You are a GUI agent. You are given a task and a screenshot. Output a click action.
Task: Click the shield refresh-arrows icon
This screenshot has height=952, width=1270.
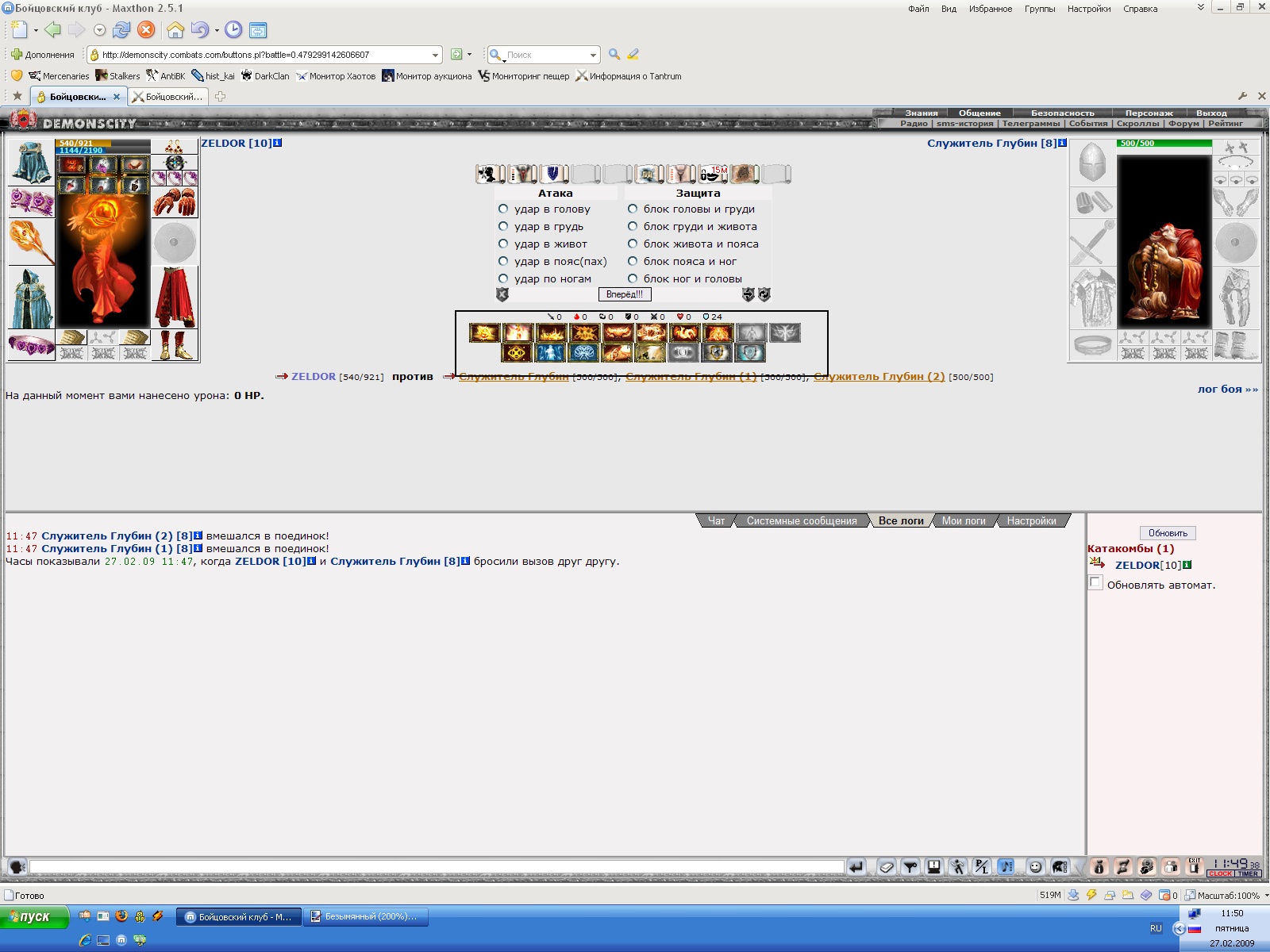click(x=764, y=294)
